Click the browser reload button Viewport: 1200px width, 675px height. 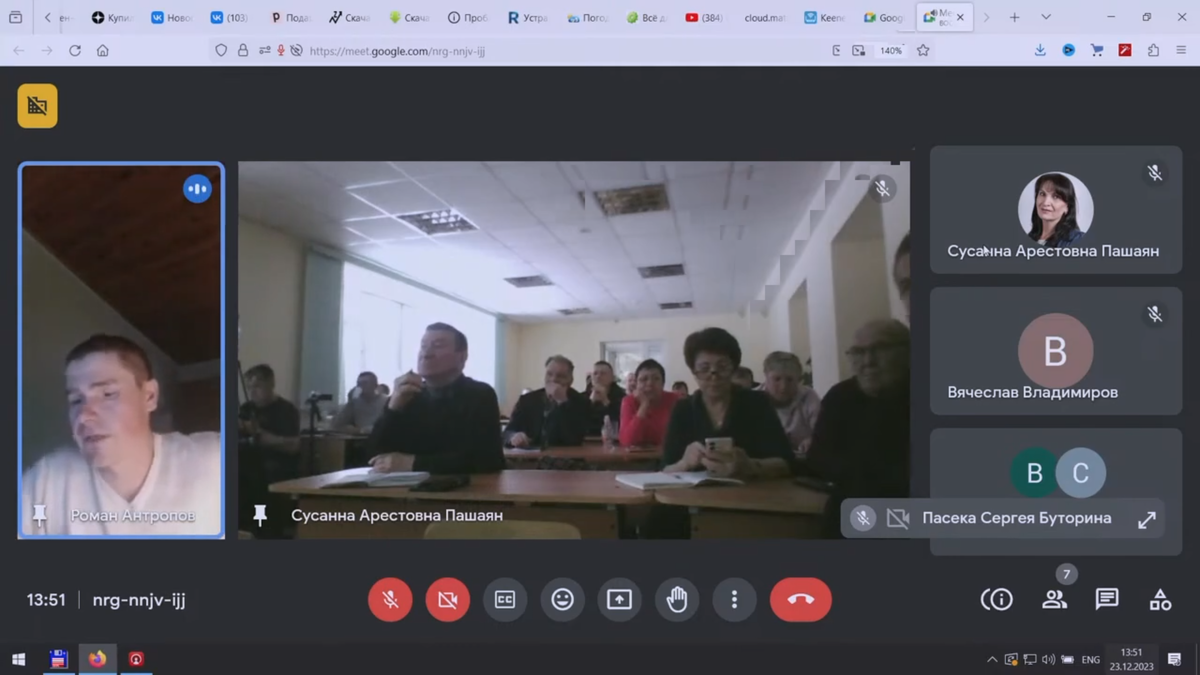74,51
